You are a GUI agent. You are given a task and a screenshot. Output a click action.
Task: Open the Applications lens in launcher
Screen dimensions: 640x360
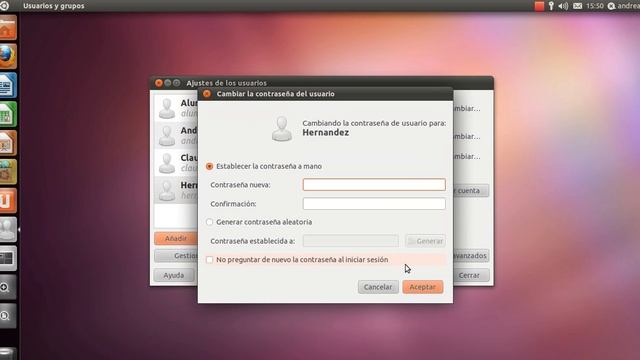click(x=8, y=287)
